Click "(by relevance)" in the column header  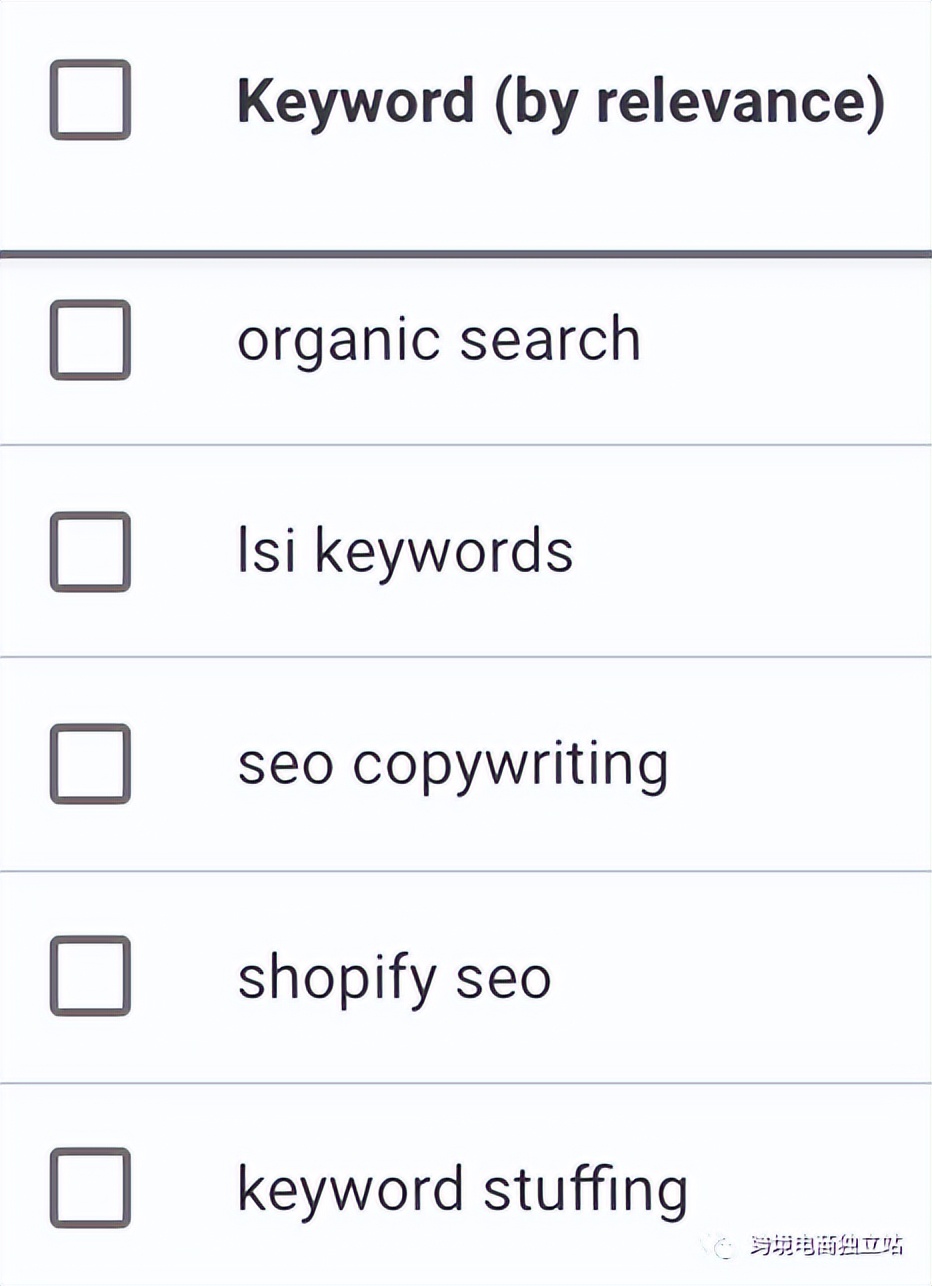click(690, 100)
